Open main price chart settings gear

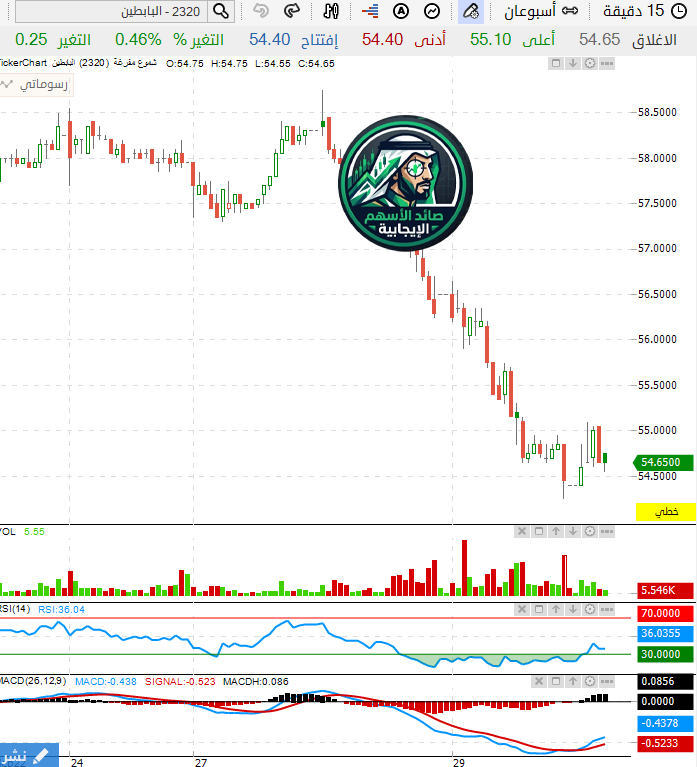[590, 63]
